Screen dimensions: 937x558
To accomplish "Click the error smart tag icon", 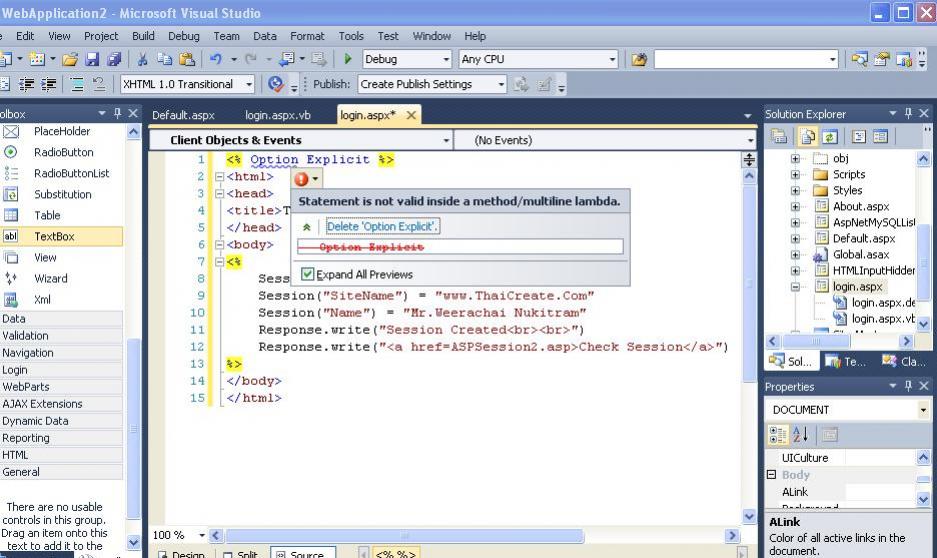I will (301, 179).
